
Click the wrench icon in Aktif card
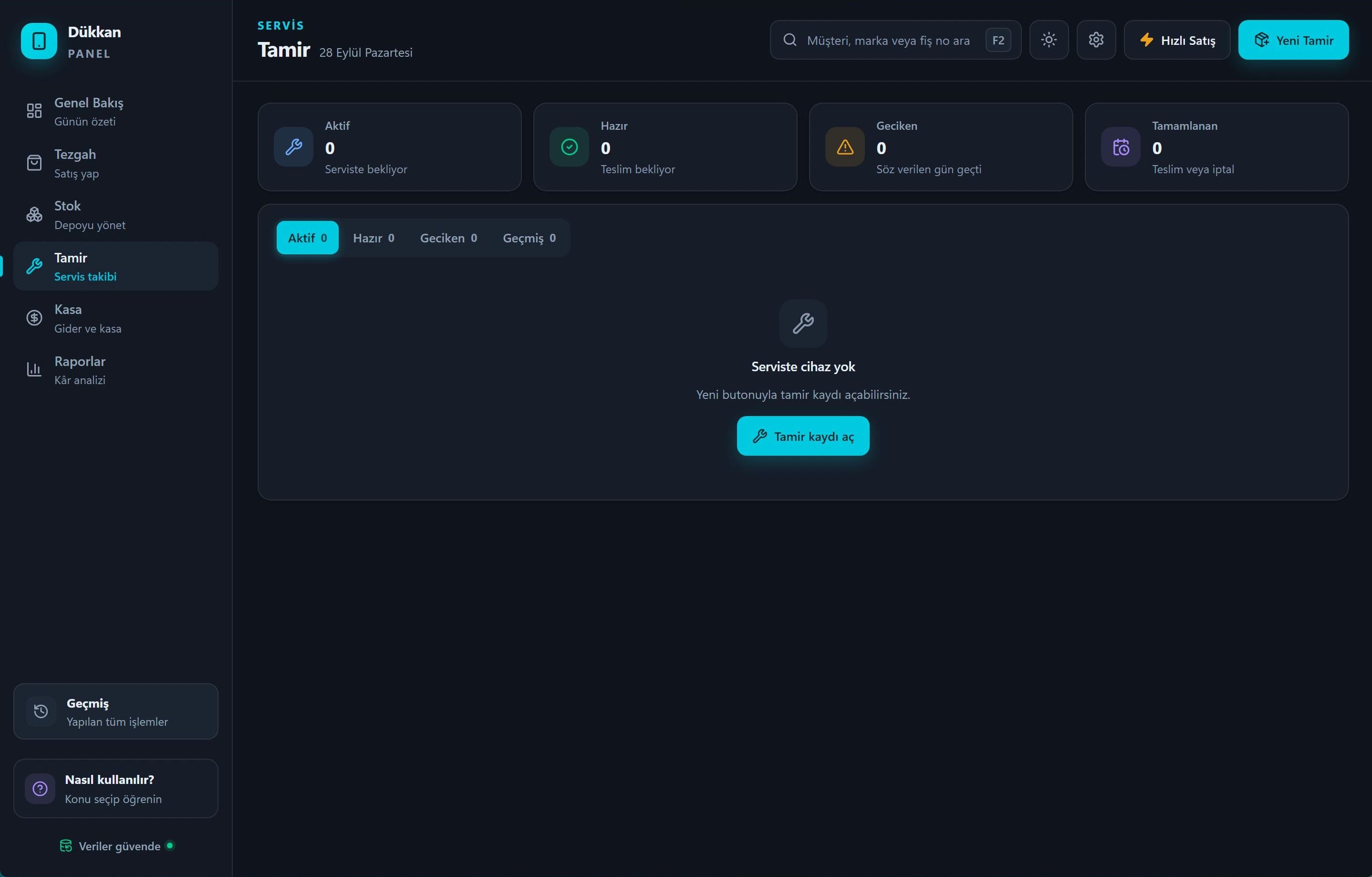point(293,147)
